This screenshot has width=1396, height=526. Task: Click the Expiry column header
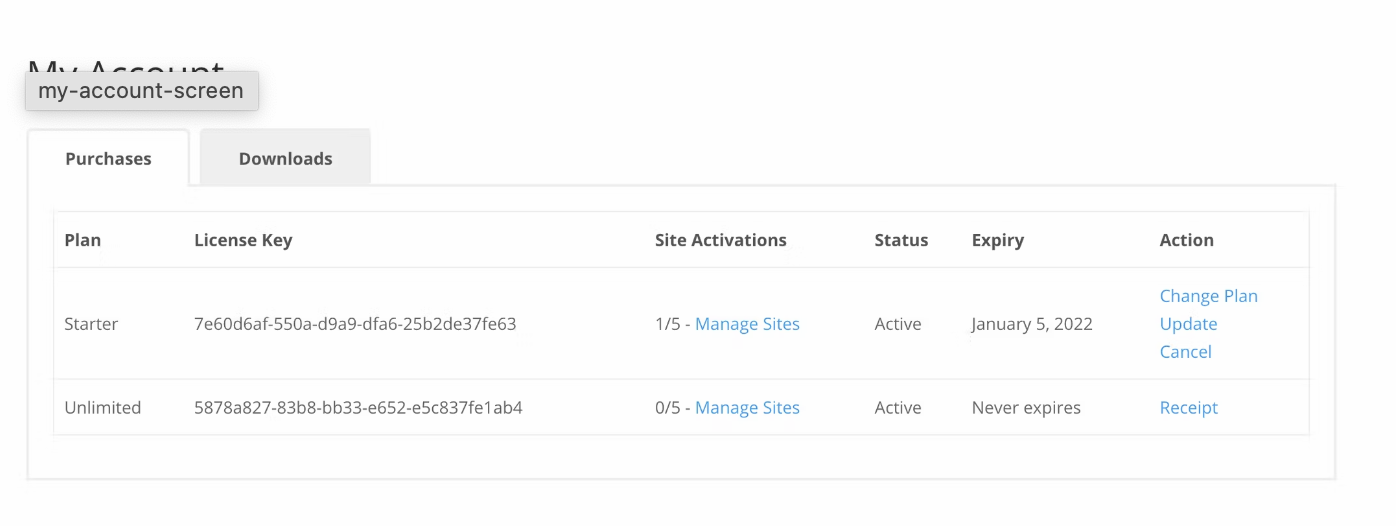[x=997, y=240]
